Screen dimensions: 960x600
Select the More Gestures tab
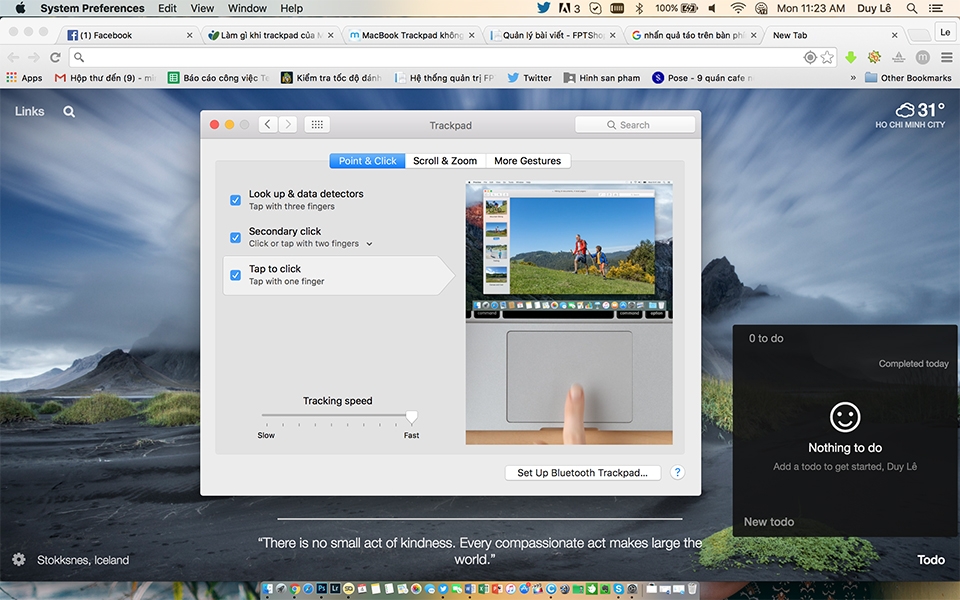coord(528,160)
